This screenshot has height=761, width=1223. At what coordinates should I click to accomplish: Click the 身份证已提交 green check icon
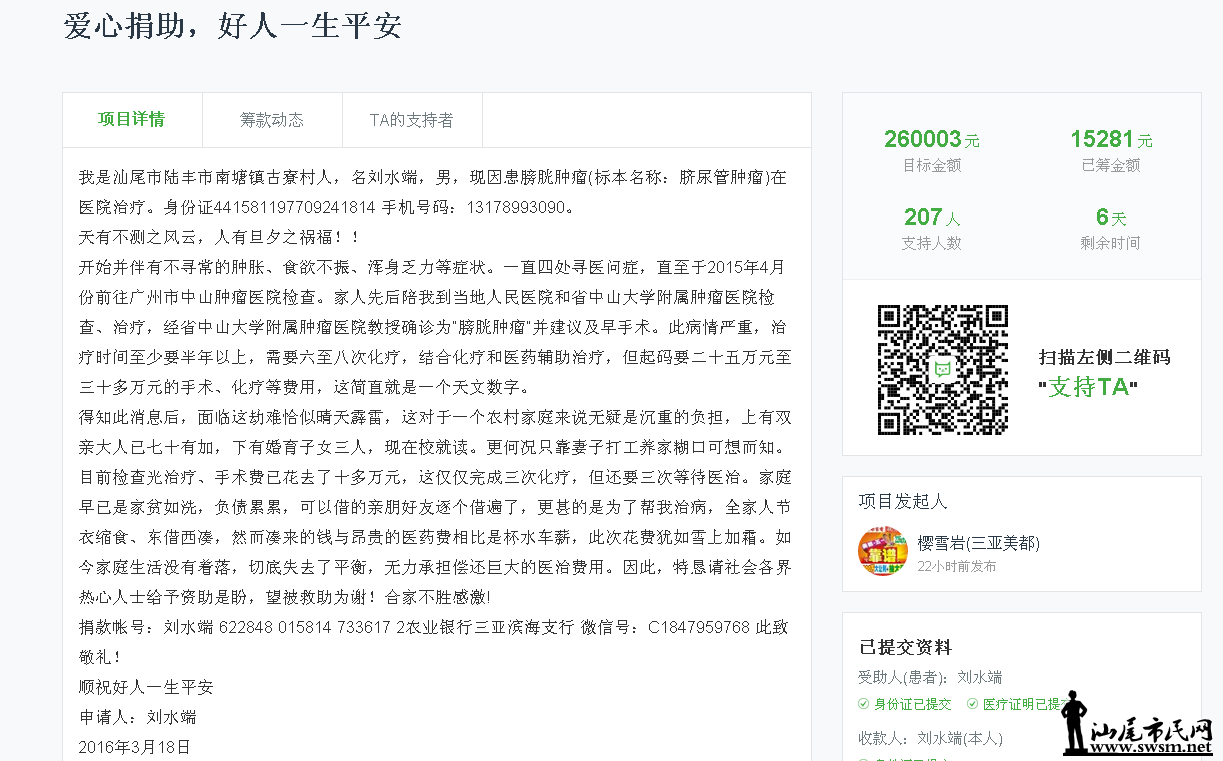coord(864,704)
